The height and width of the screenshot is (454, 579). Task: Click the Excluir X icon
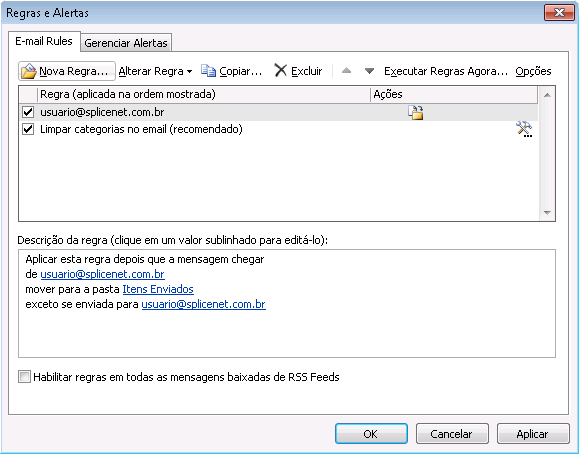280,70
